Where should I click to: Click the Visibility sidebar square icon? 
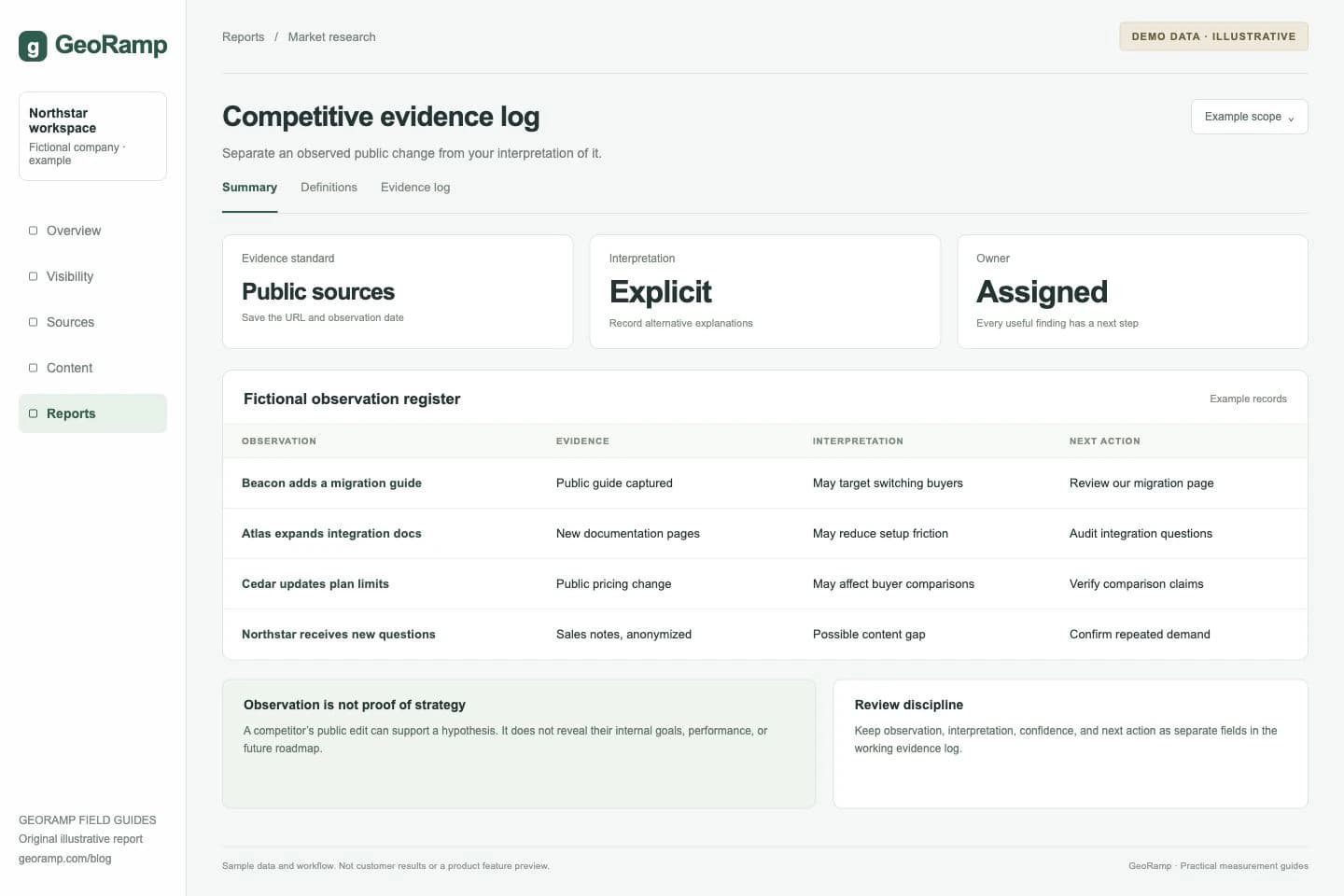(34, 276)
